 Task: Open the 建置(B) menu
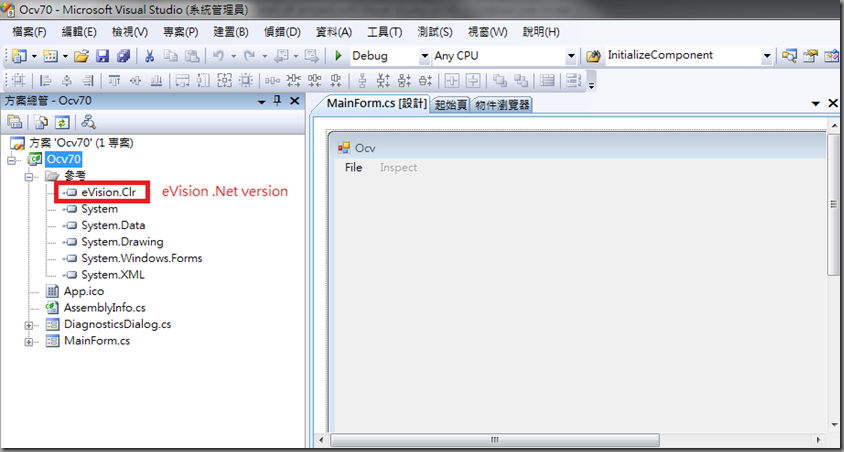231,32
